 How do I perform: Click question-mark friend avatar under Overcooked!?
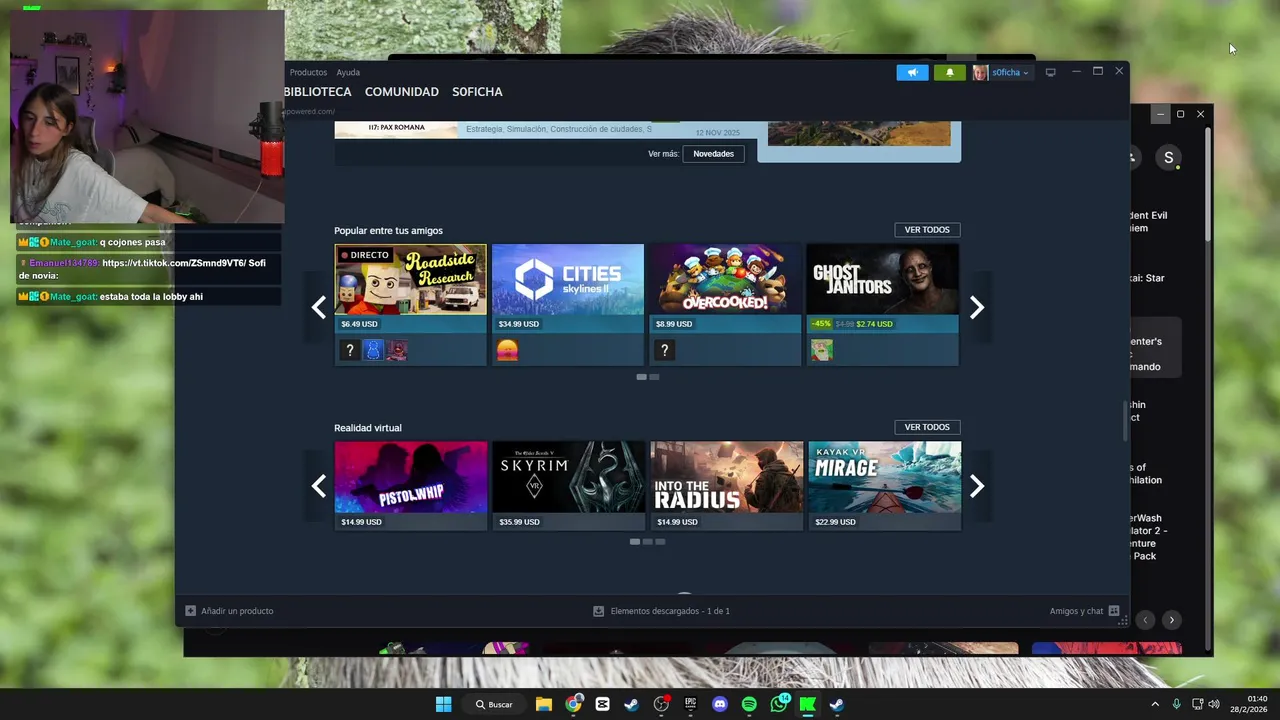click(664, 350)
